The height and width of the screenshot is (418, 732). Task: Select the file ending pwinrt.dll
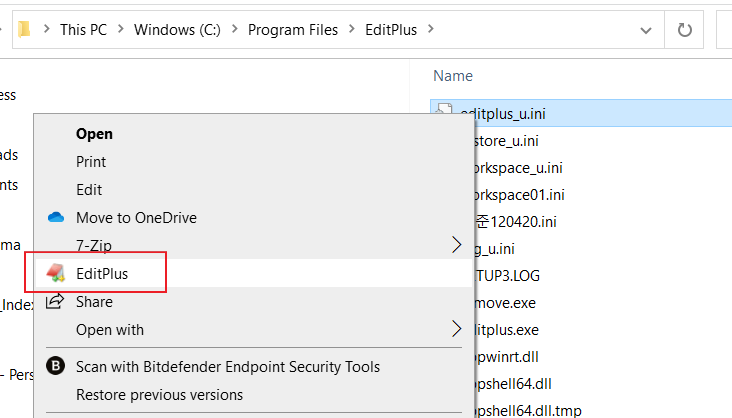click(x=507, y=357)
